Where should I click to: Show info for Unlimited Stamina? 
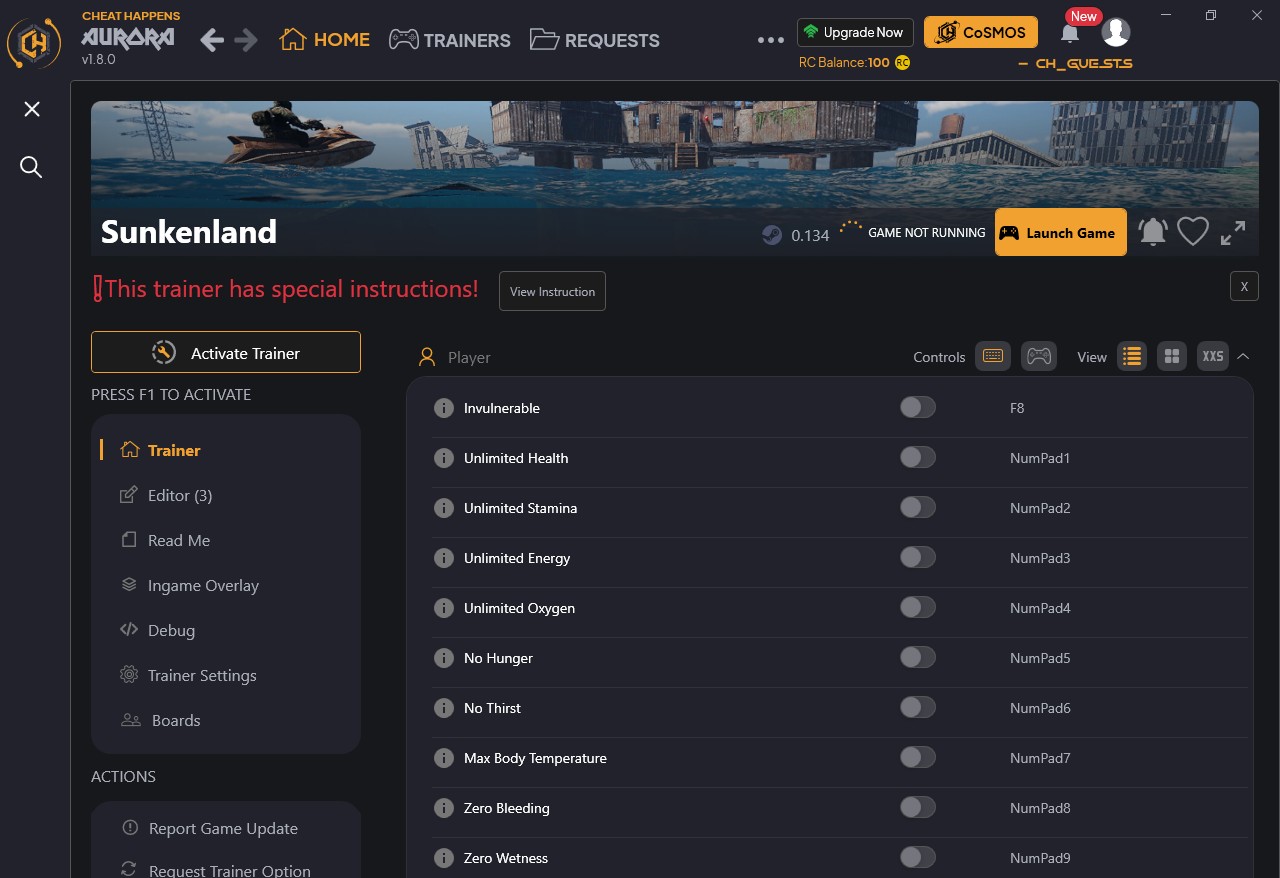click(x=444, y=508)
